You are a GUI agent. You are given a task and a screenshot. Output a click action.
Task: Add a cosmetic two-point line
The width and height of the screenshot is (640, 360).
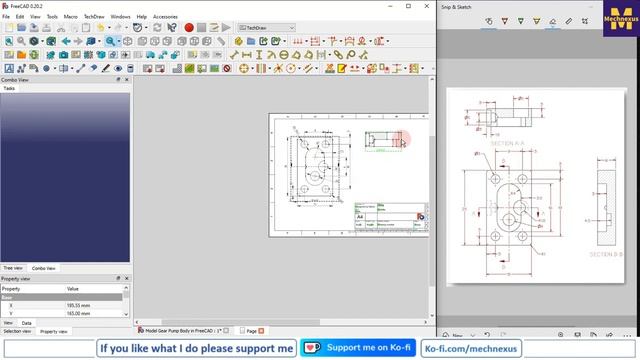[80, 69]
